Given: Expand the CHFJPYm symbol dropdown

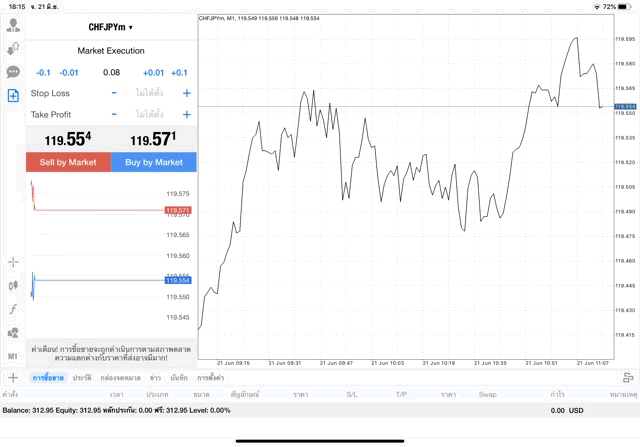Looking at the screenshot, I should pyautogui.click(x=110, y=27).
